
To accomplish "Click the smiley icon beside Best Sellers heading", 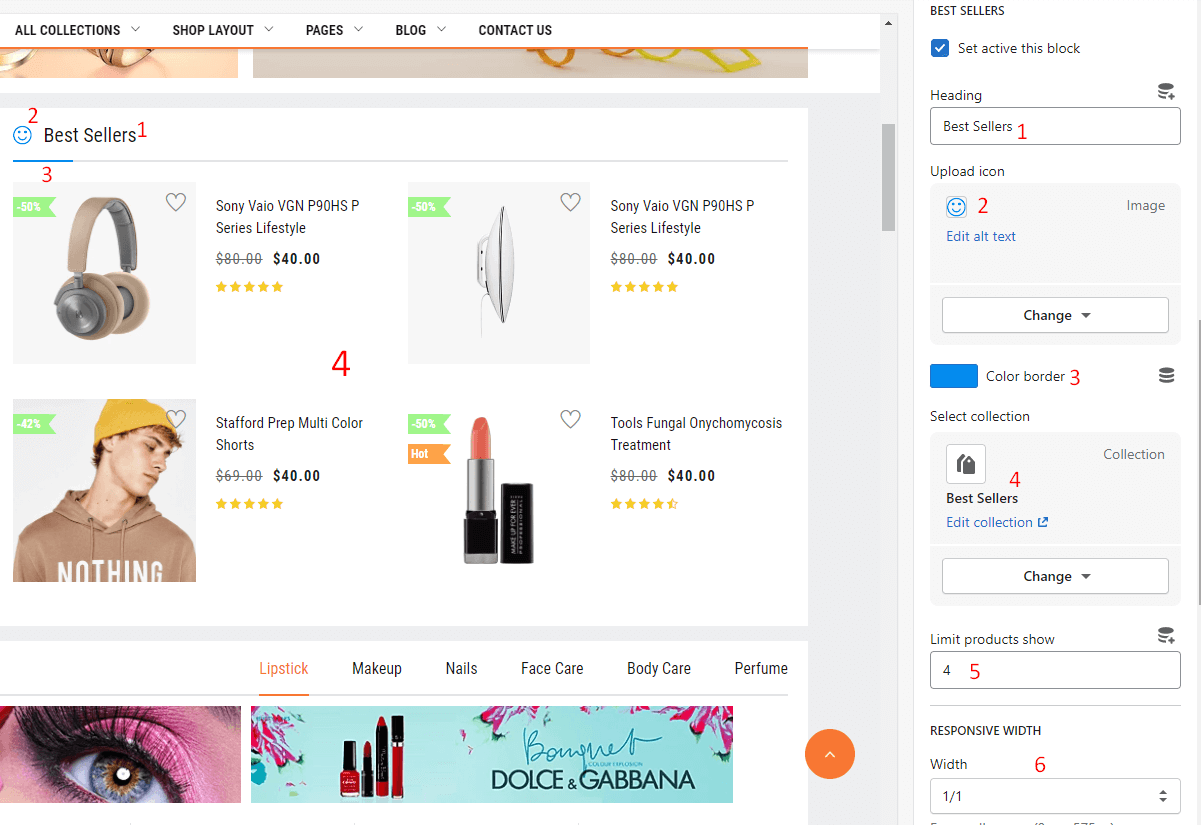I will pyautogui.click(x=22, y=135).
